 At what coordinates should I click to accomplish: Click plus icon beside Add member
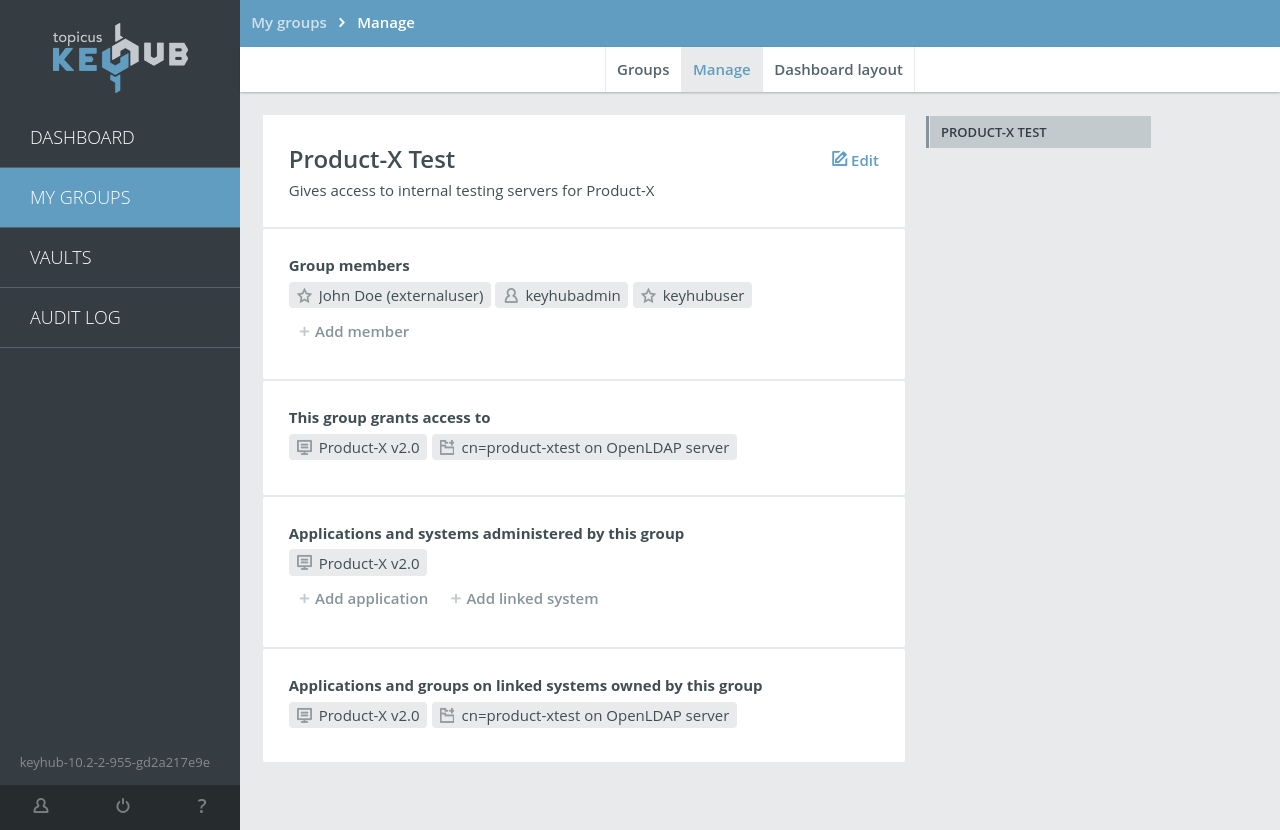pyautogui.click(x=304, y=332)
